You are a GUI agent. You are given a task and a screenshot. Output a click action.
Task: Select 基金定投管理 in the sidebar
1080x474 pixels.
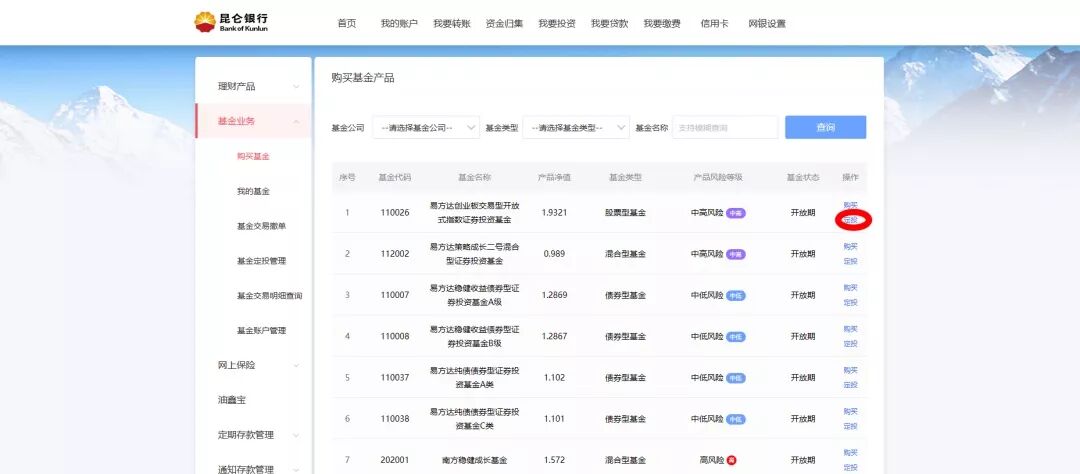[x=261, y=261]
